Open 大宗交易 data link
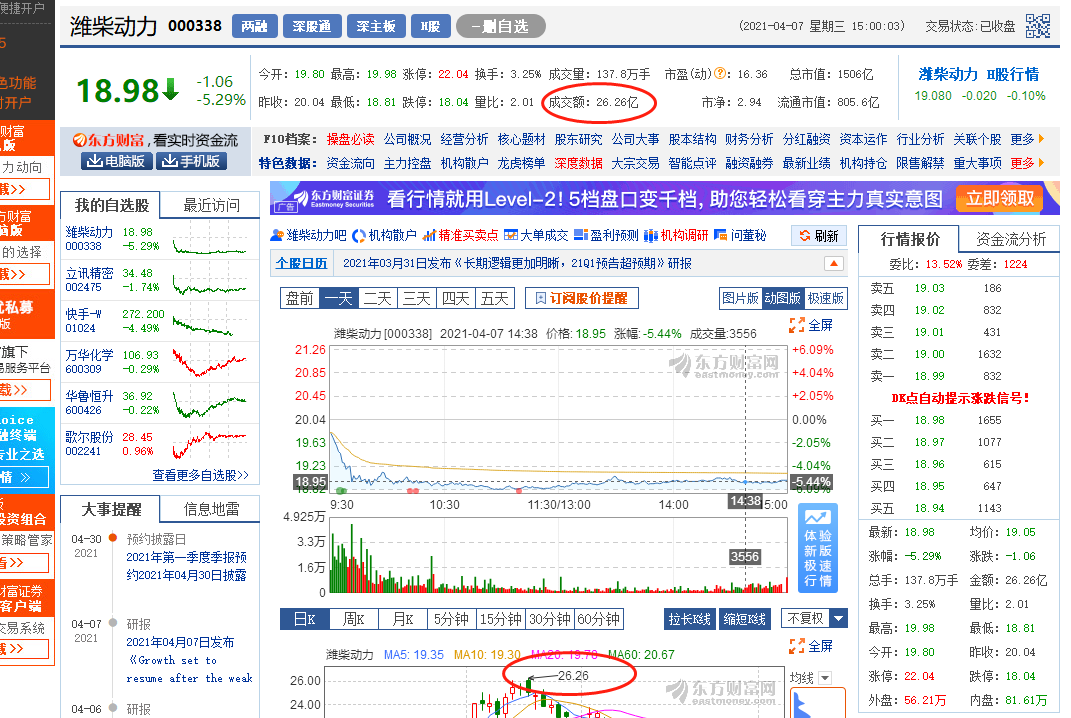This screenshot has width=1071, height=718. coord(635,163)
